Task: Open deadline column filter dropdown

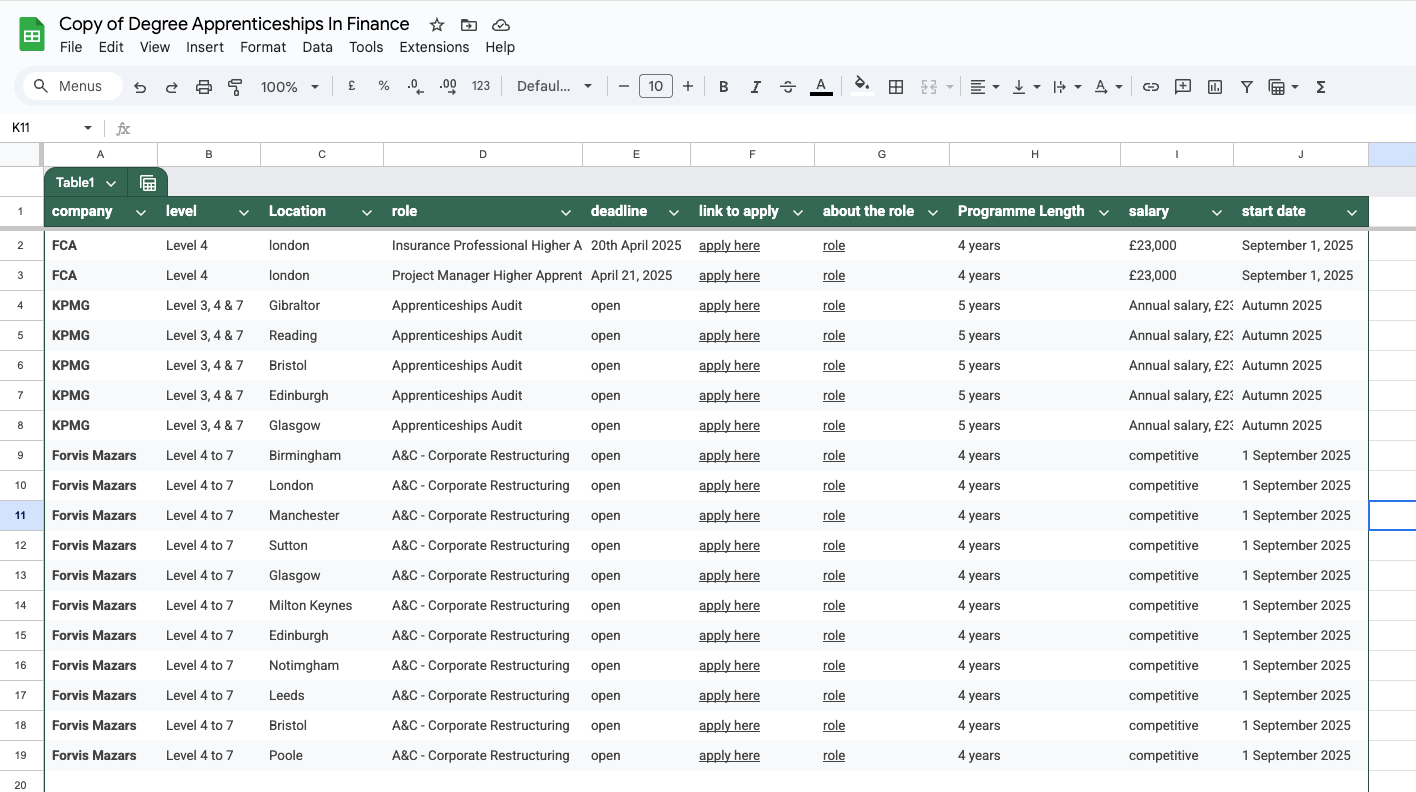Action: tap(674, 212)
